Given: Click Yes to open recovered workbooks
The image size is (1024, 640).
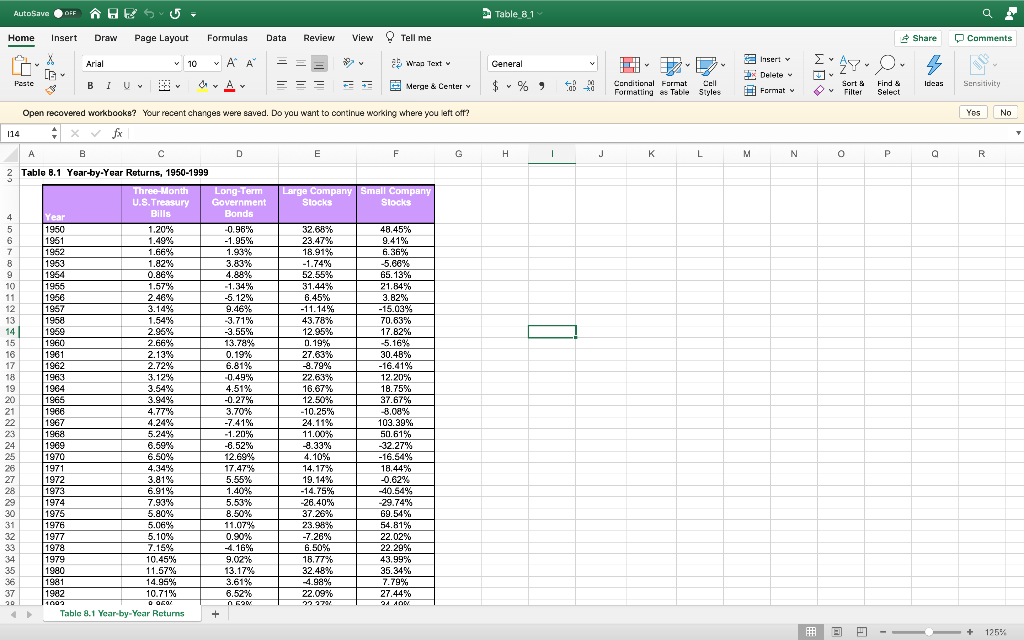Looking at the screenshot, I should point(973,112).
